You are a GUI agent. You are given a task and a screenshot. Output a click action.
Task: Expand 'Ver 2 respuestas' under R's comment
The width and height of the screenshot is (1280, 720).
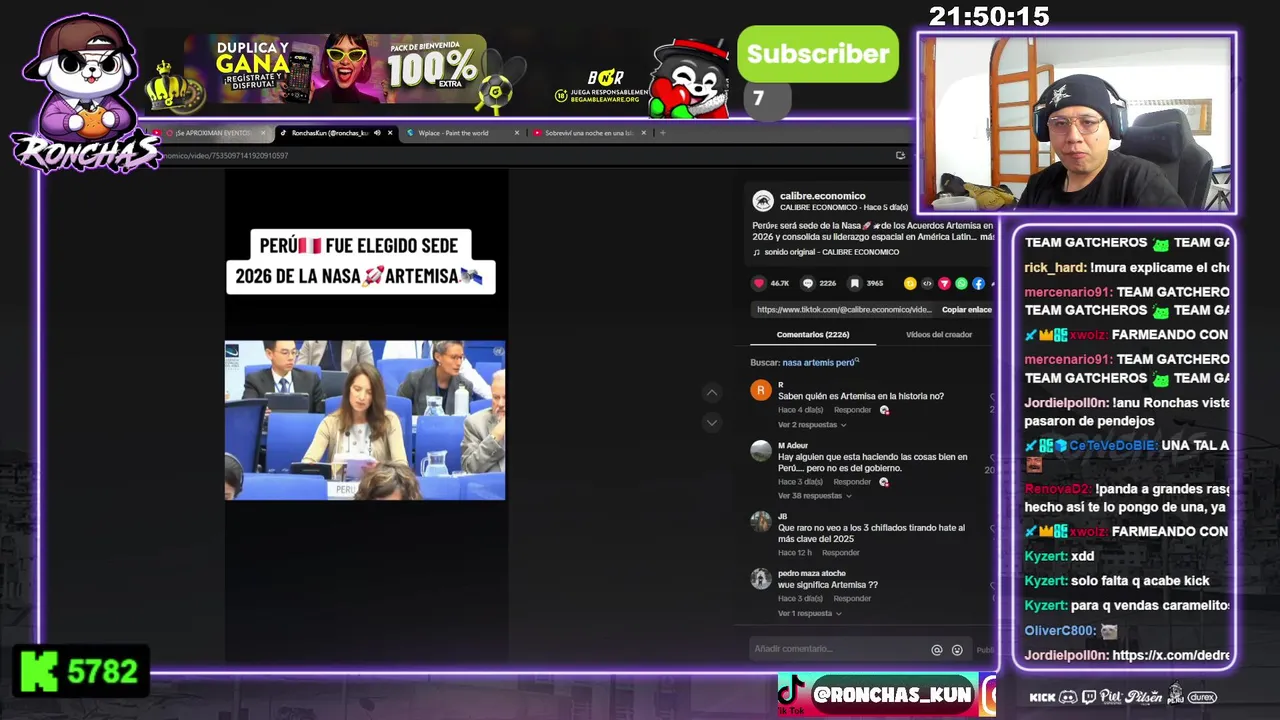813,425
